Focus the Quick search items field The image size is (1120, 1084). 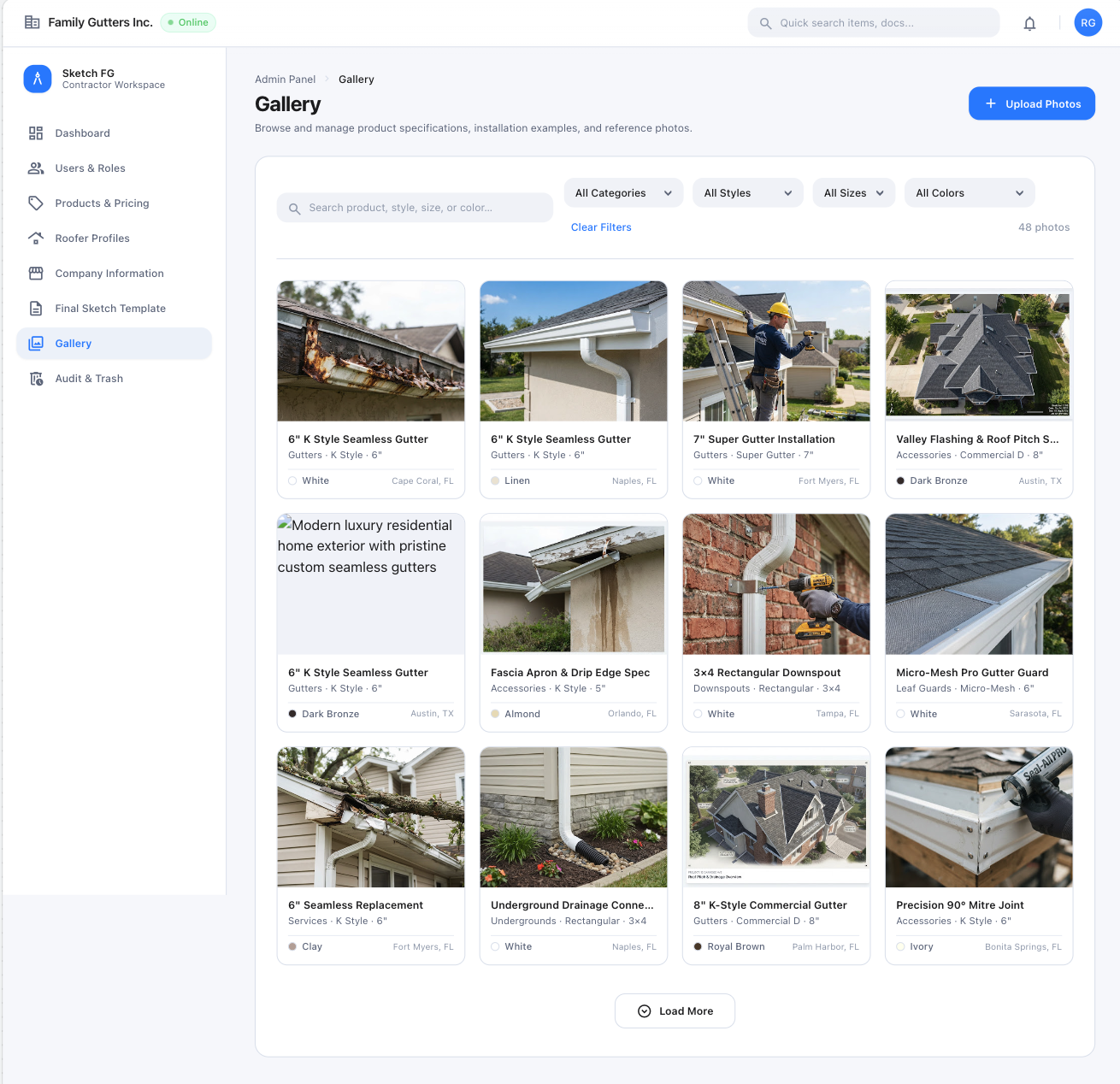coord(873,23)
